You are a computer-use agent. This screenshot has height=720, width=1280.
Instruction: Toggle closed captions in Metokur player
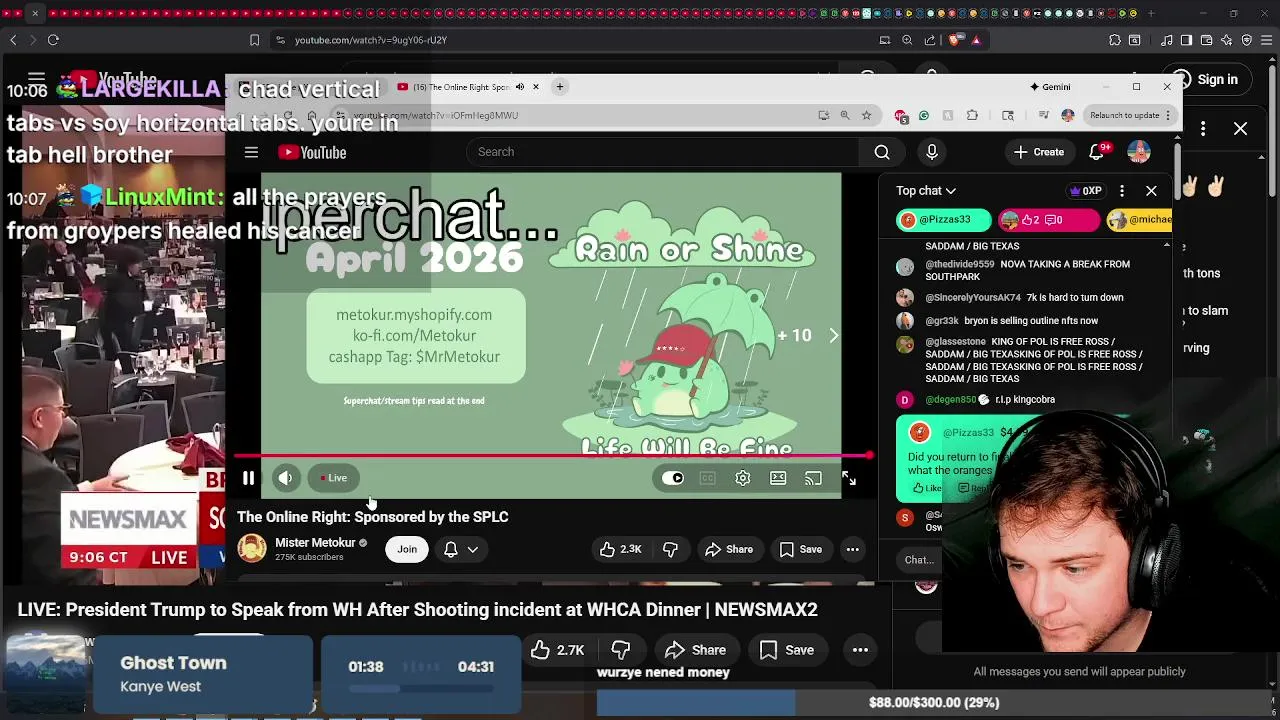[708, 478]
